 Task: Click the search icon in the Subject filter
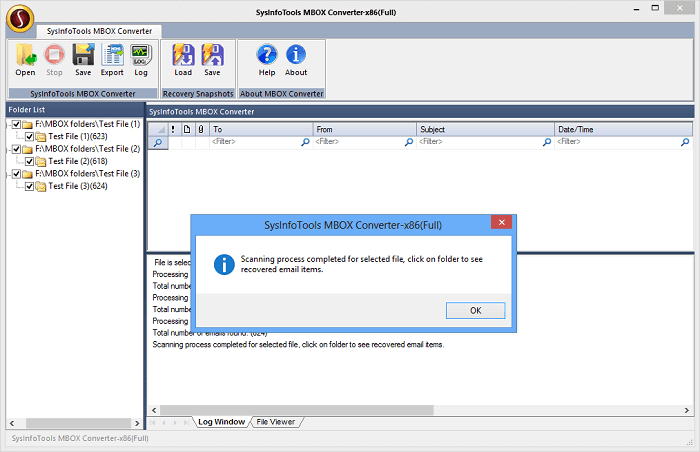tap(547, 142)
